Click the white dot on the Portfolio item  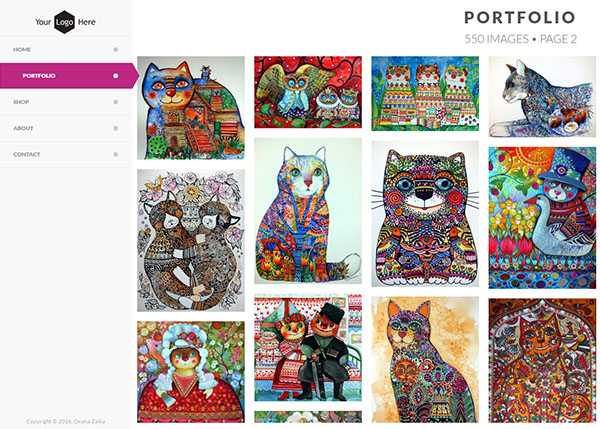[116, 75]
